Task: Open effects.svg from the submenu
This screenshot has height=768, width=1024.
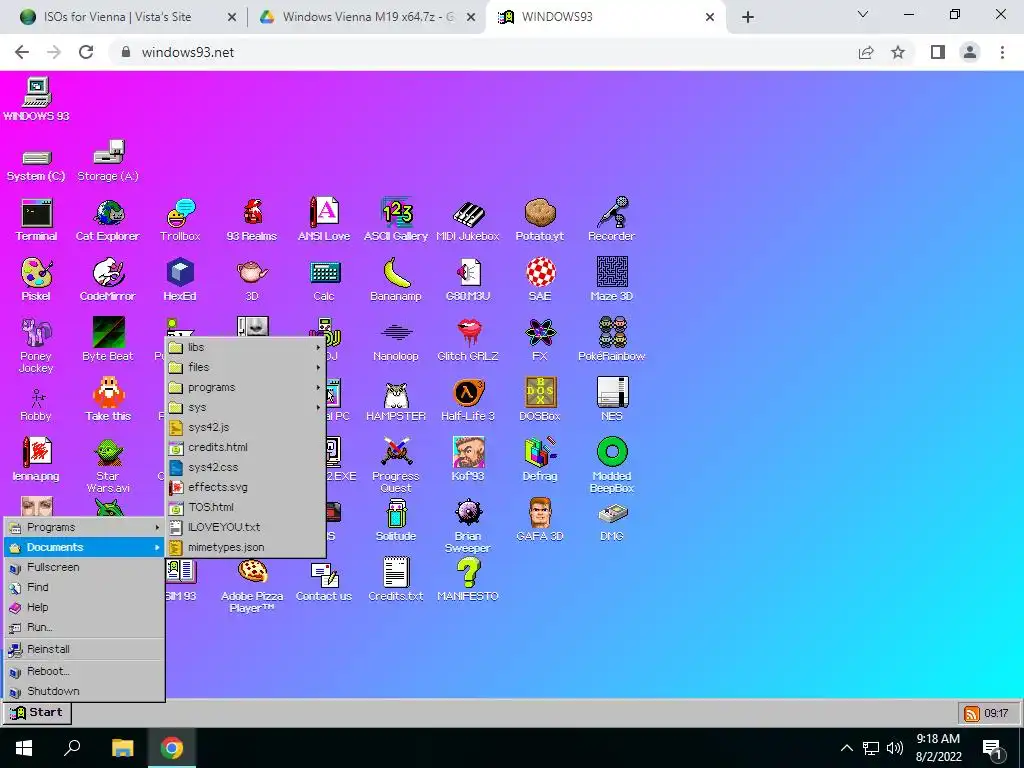Action: (246, 487)
